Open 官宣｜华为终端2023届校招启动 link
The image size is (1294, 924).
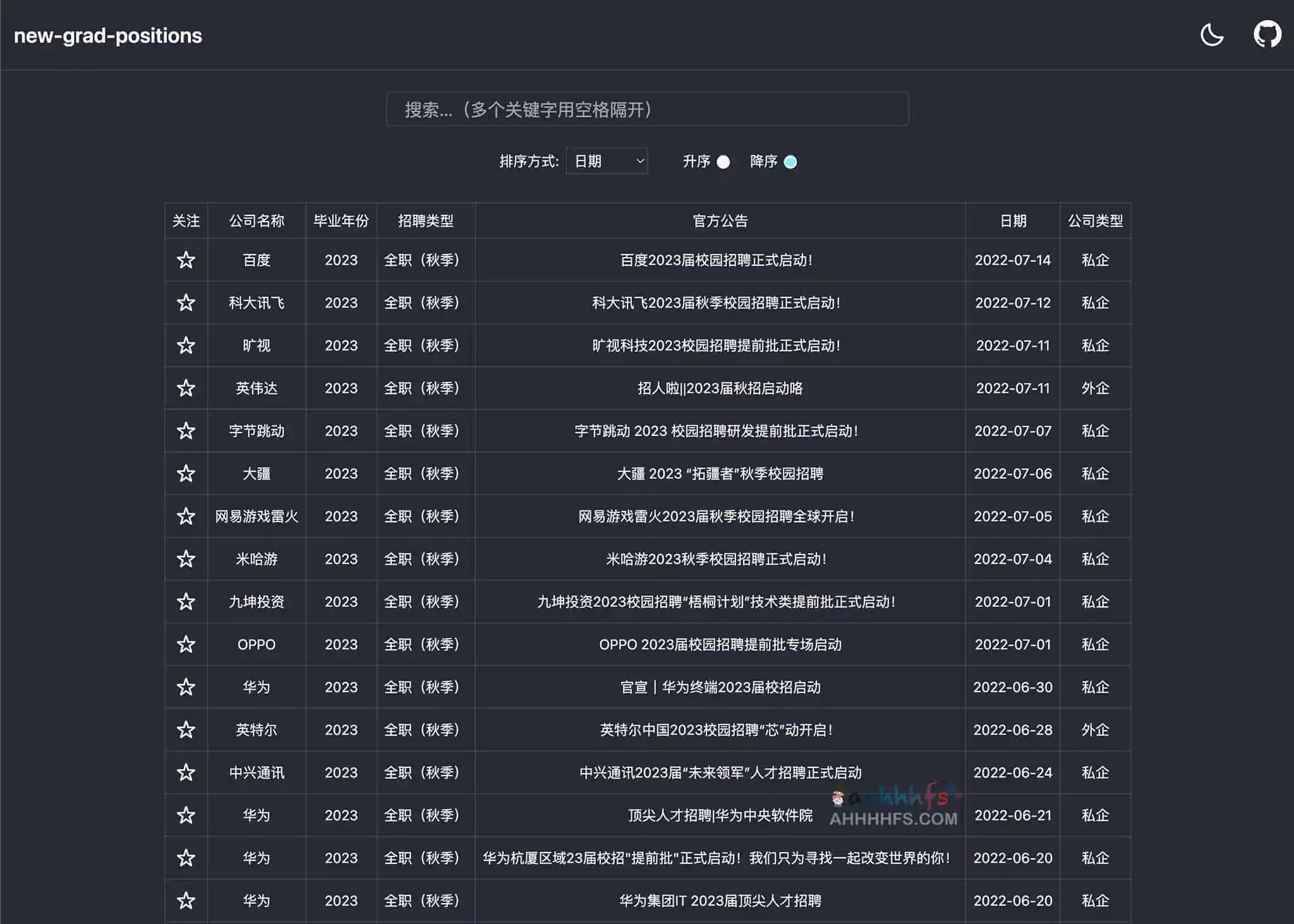coord(719,687)
